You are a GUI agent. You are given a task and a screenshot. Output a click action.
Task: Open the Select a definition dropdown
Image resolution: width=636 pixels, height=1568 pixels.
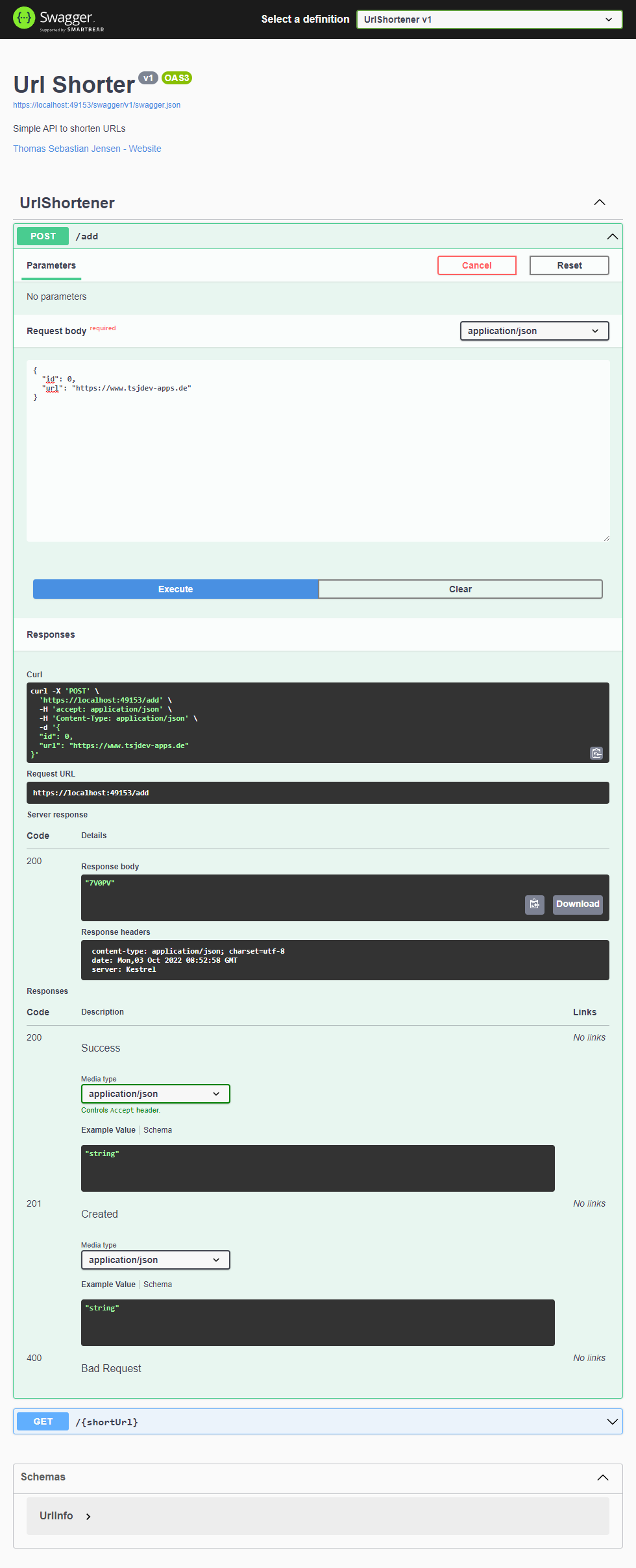point(489,19)
